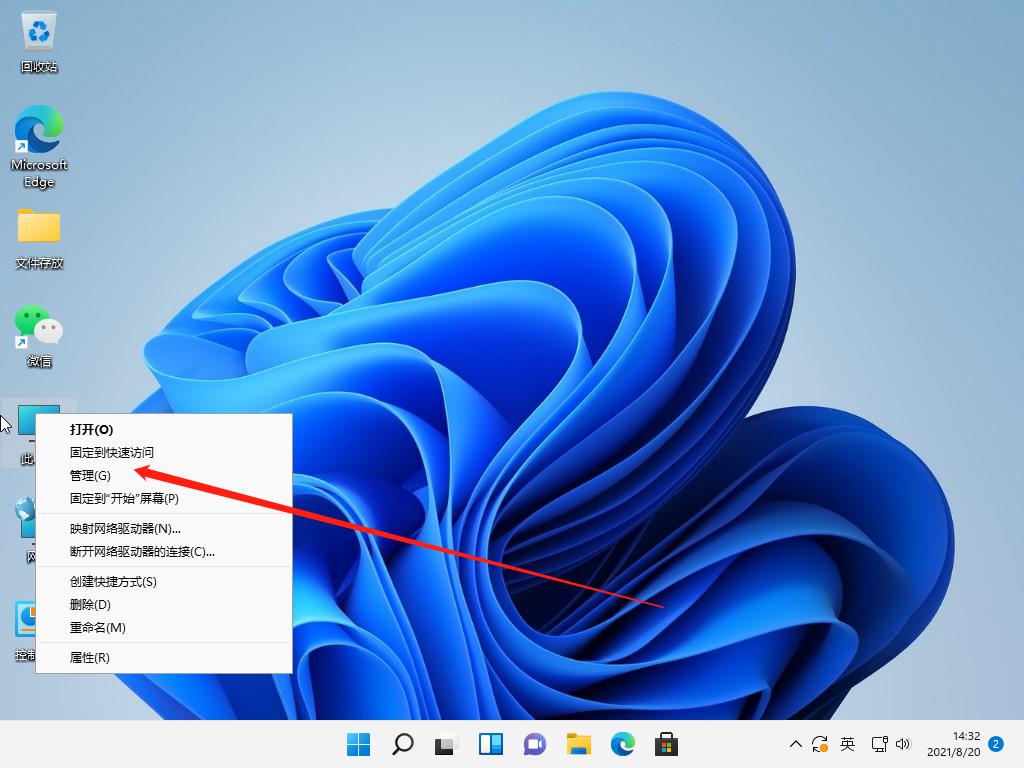Open the Windows Start menu

[x=358, y=744]
